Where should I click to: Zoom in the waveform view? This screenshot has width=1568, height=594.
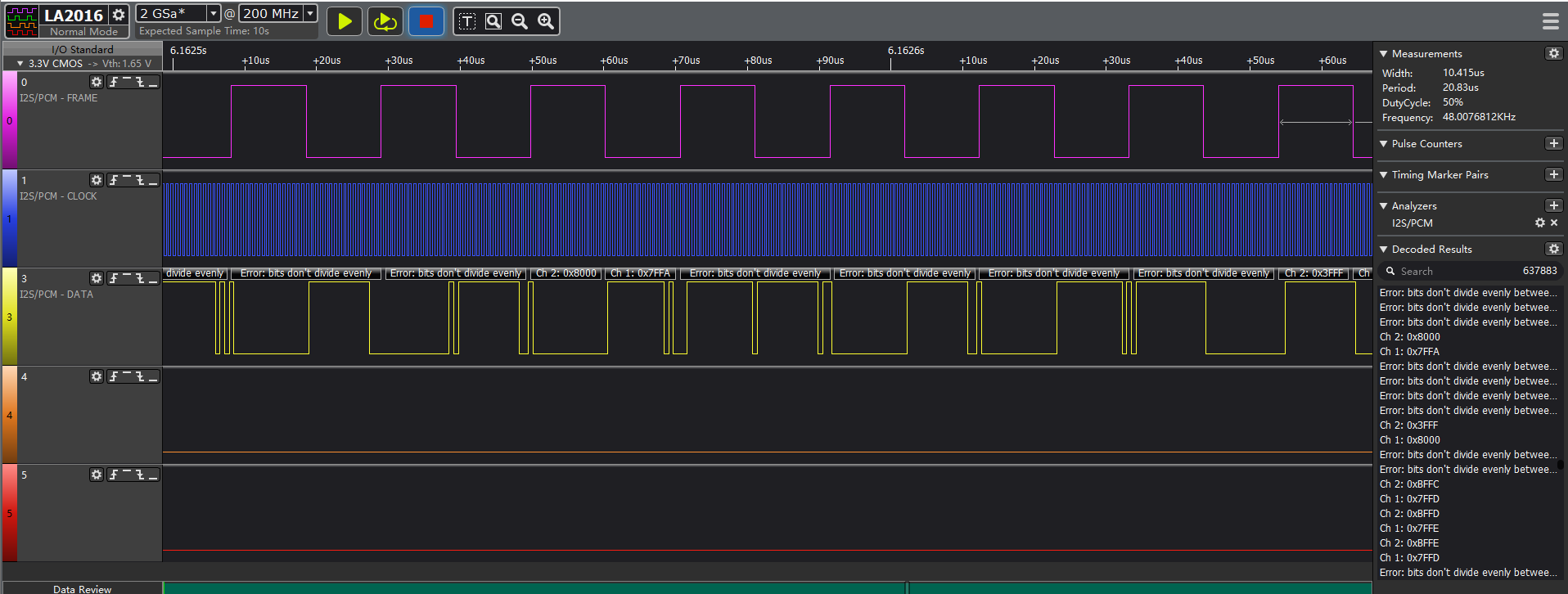click(x=546, y=21)
